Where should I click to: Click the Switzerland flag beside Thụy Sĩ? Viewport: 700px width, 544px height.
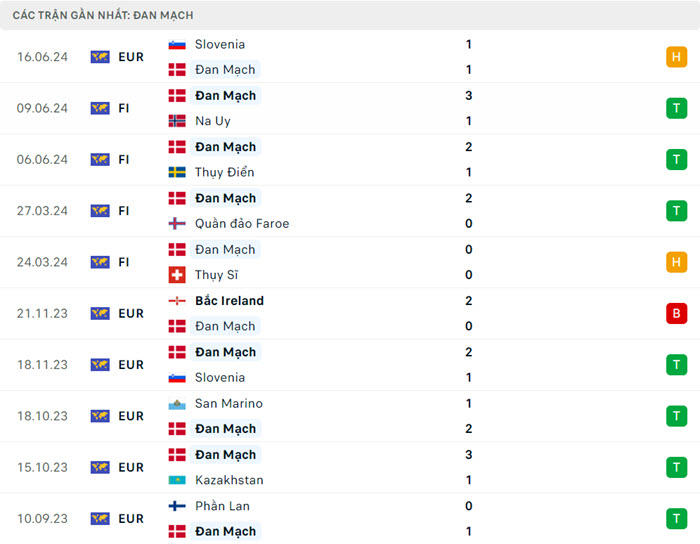pos(177,275)
